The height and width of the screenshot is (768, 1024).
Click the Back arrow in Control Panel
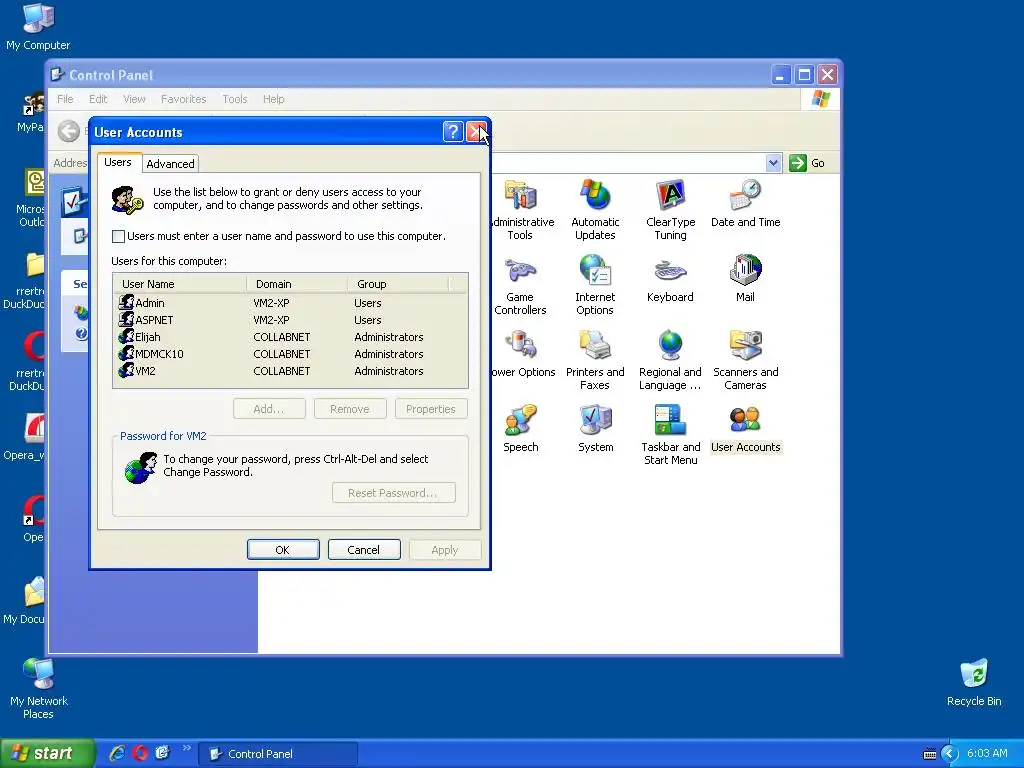[69, 131]
